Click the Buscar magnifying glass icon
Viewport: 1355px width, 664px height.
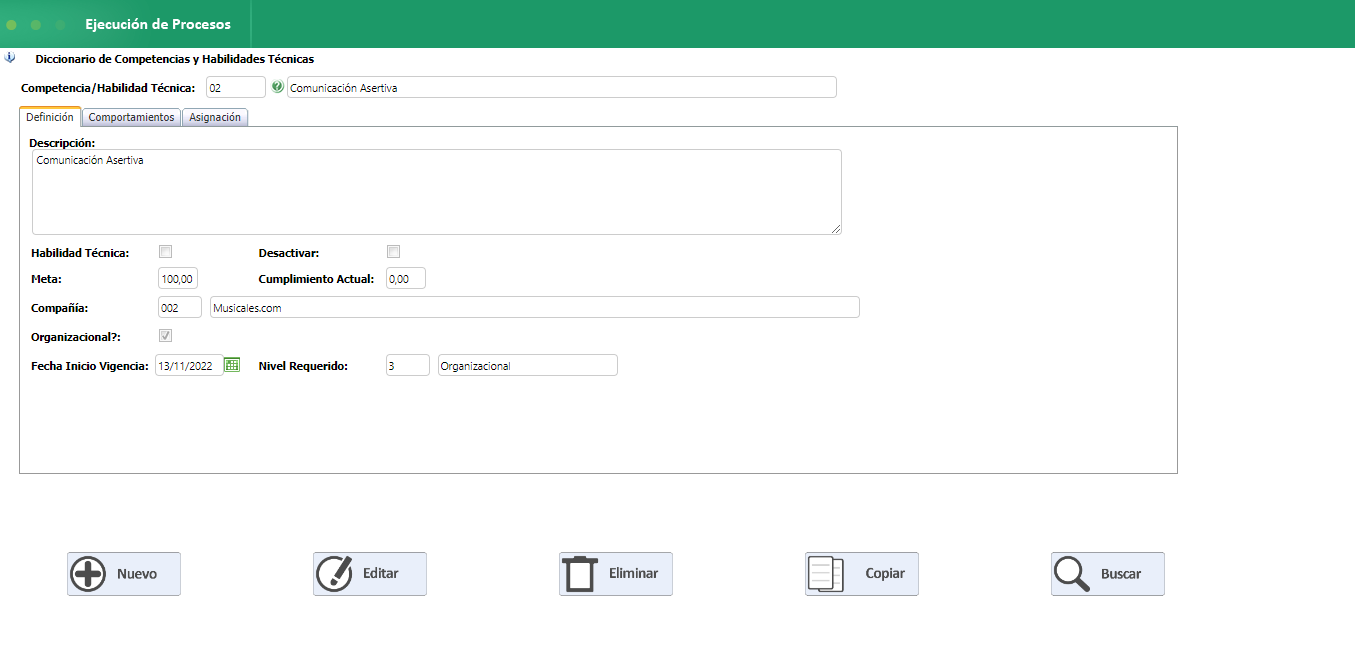click(x=1072, y=574)
